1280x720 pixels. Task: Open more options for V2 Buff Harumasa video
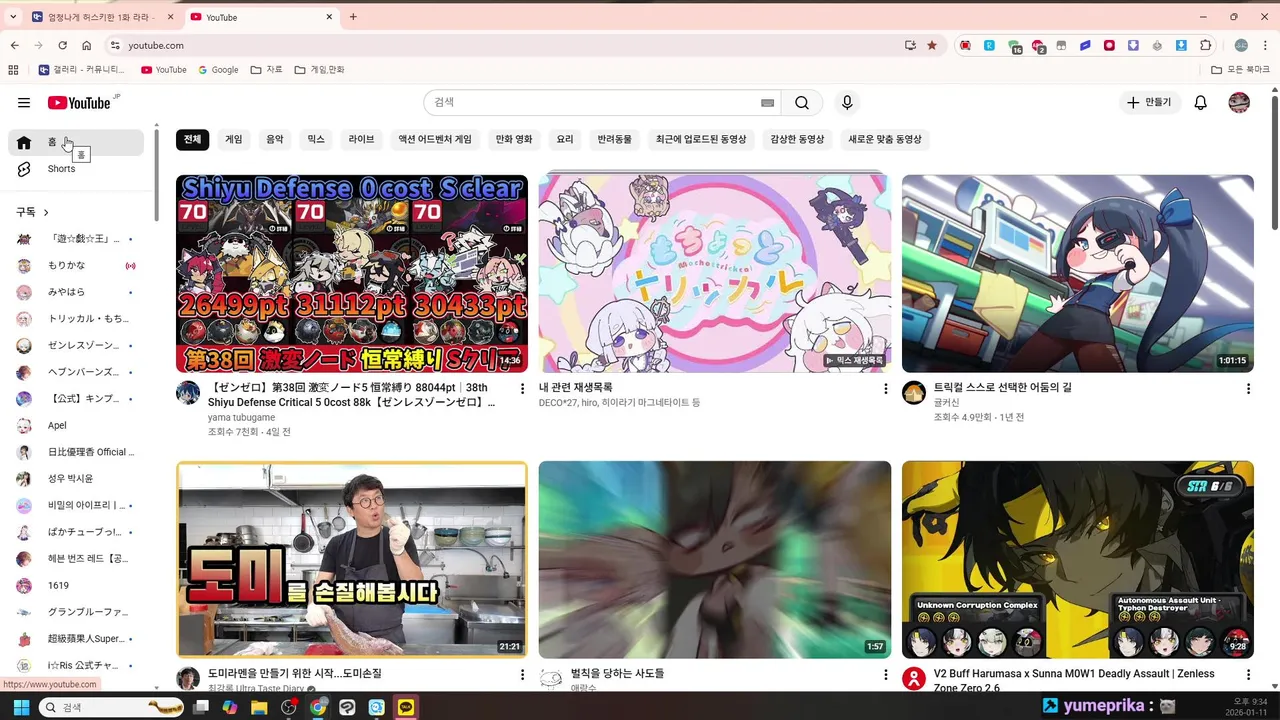(x=1248, y=675)
